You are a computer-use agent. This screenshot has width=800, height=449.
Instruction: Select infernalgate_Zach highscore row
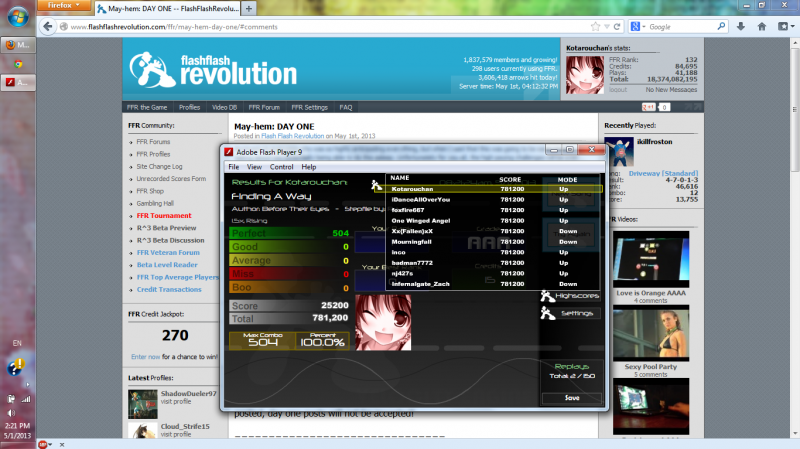[494, 284]
